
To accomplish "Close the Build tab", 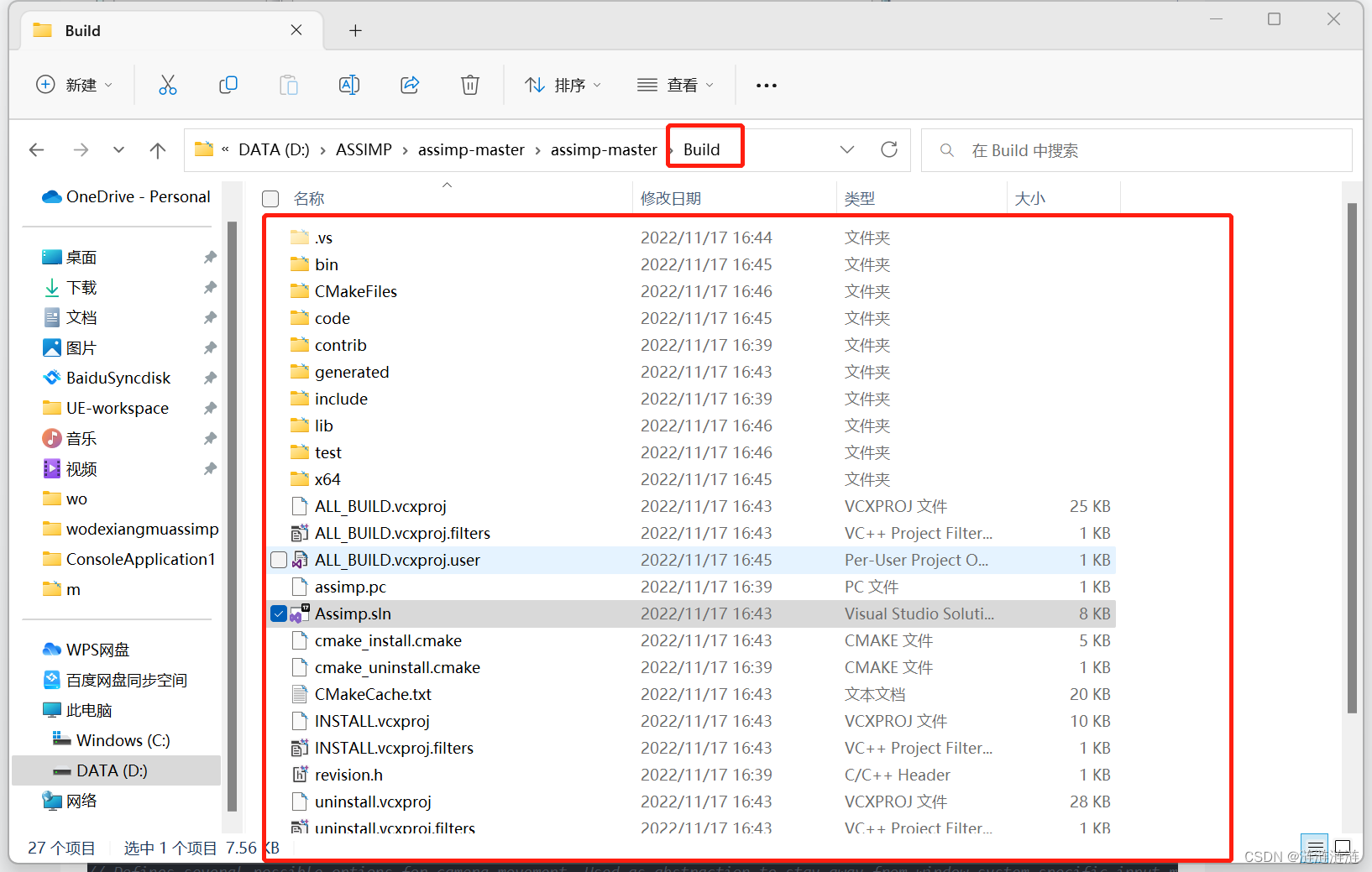I will tap(296, 30).
